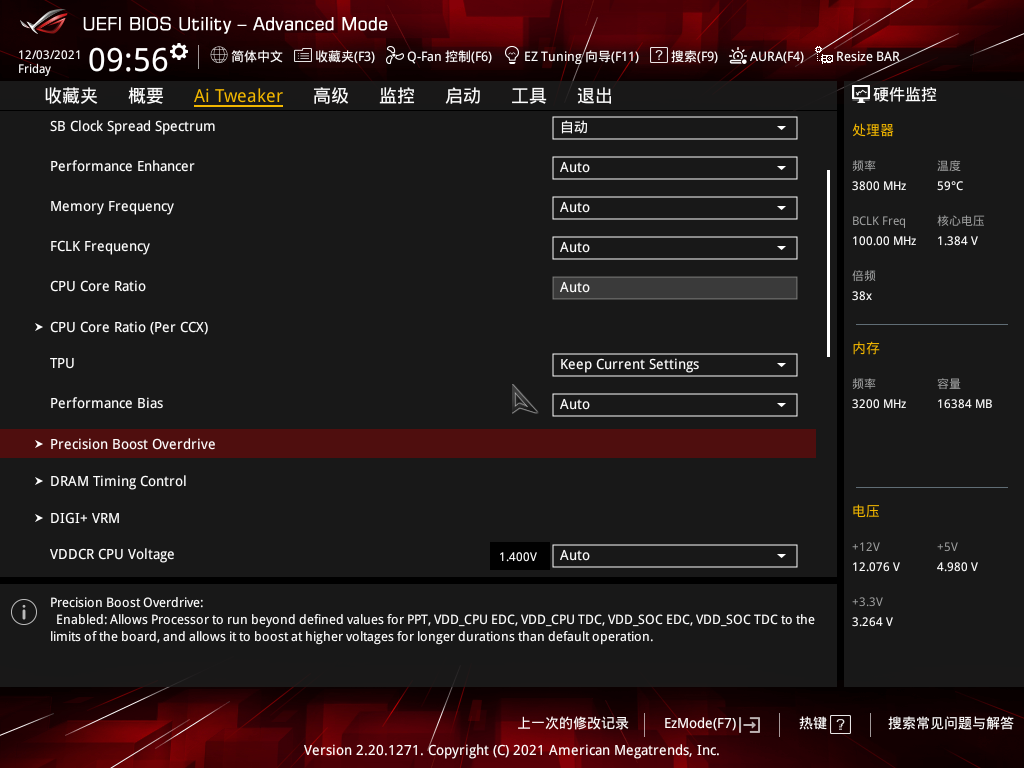Viewport: 1024px width, 768px height.
Task: Expand the Precision Boost Overdrive entry
Action: point(133,443)
